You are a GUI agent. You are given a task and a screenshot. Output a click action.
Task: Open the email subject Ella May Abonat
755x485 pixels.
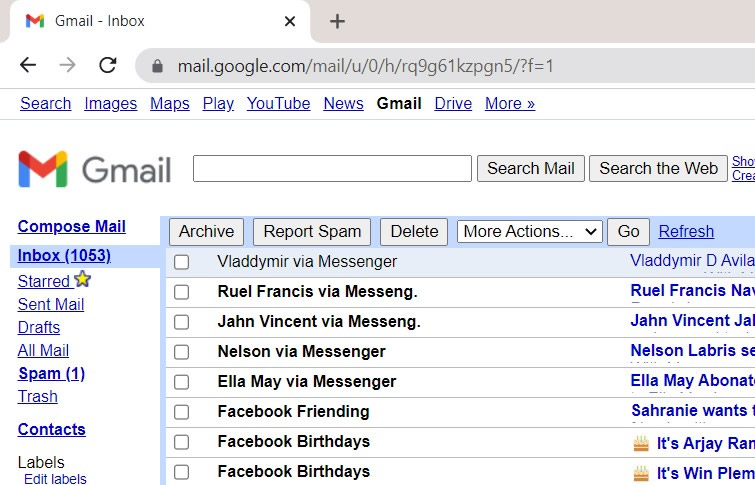692,380
